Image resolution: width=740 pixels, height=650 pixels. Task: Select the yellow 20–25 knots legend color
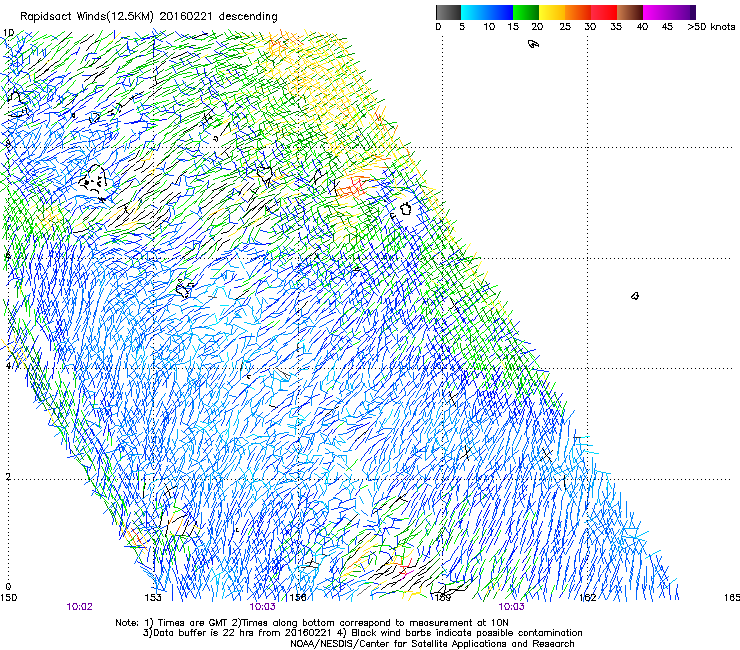coord(552,12)
